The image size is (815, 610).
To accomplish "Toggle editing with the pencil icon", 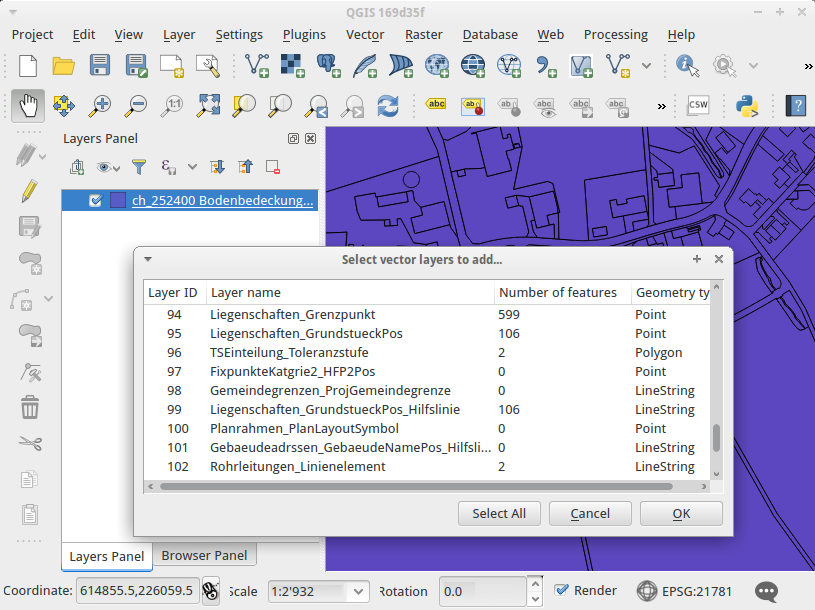I will (x=29, y=191).
